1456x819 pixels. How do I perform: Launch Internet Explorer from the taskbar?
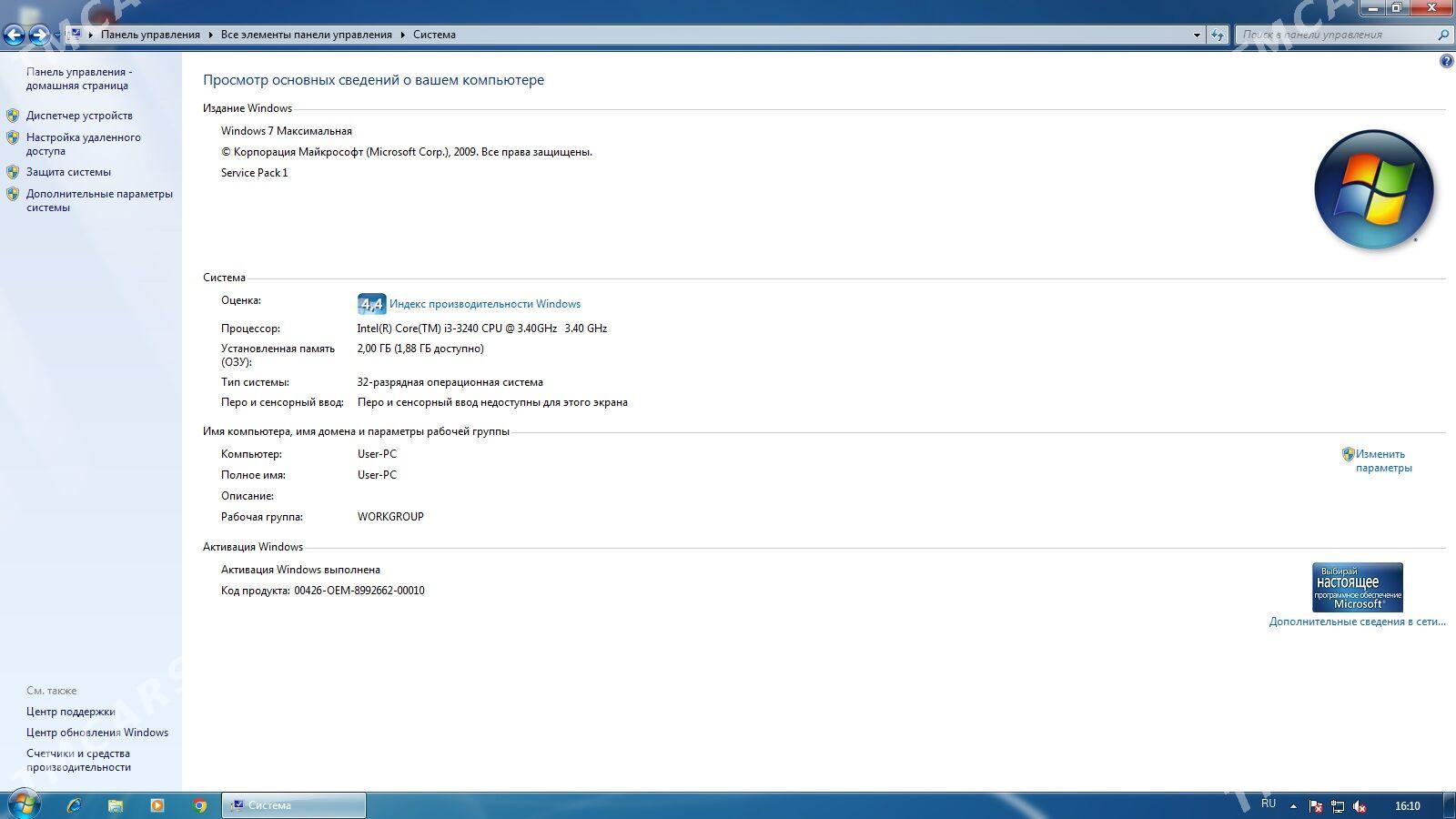pyautogui.click(x=75, y=805)
